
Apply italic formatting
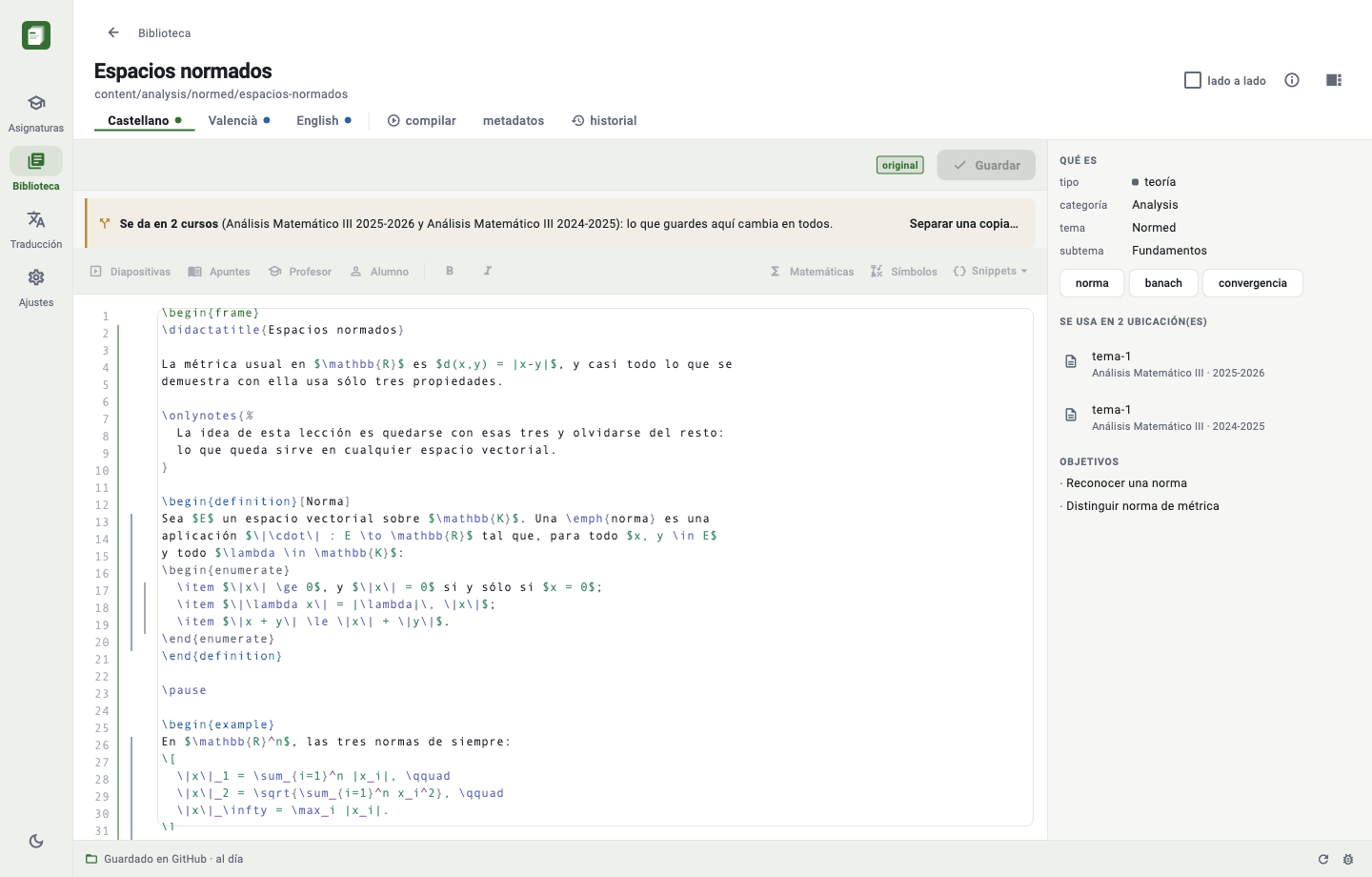(x=487, y=271)
